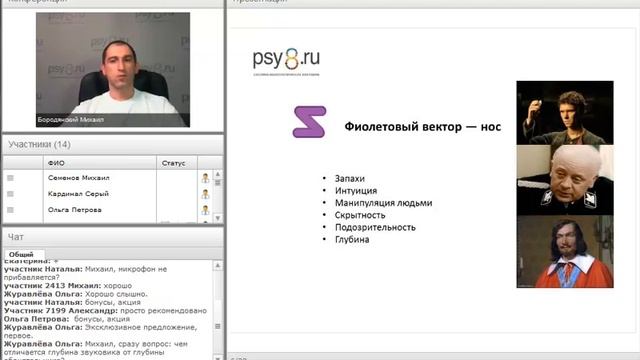Image resolution: width=640 pixels, height=360 pixels.
Task: Click the Чат panel header
Action: pos(113,237)
